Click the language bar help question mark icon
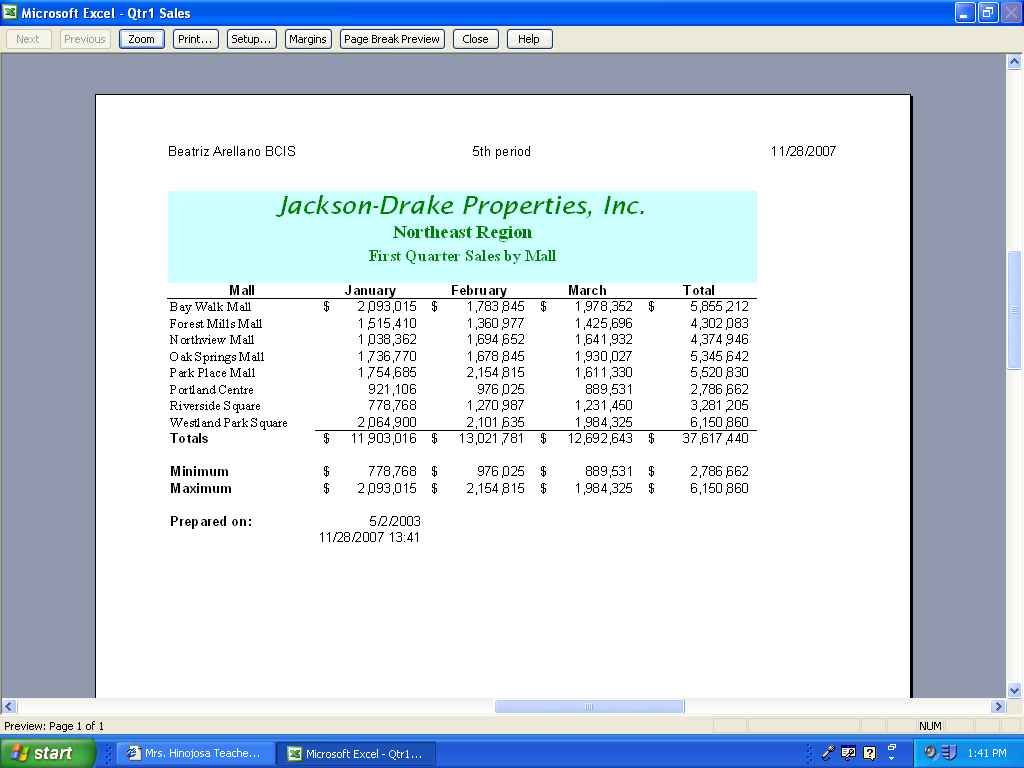Screen dimensions: 1024x768 [x=869, y=753]
